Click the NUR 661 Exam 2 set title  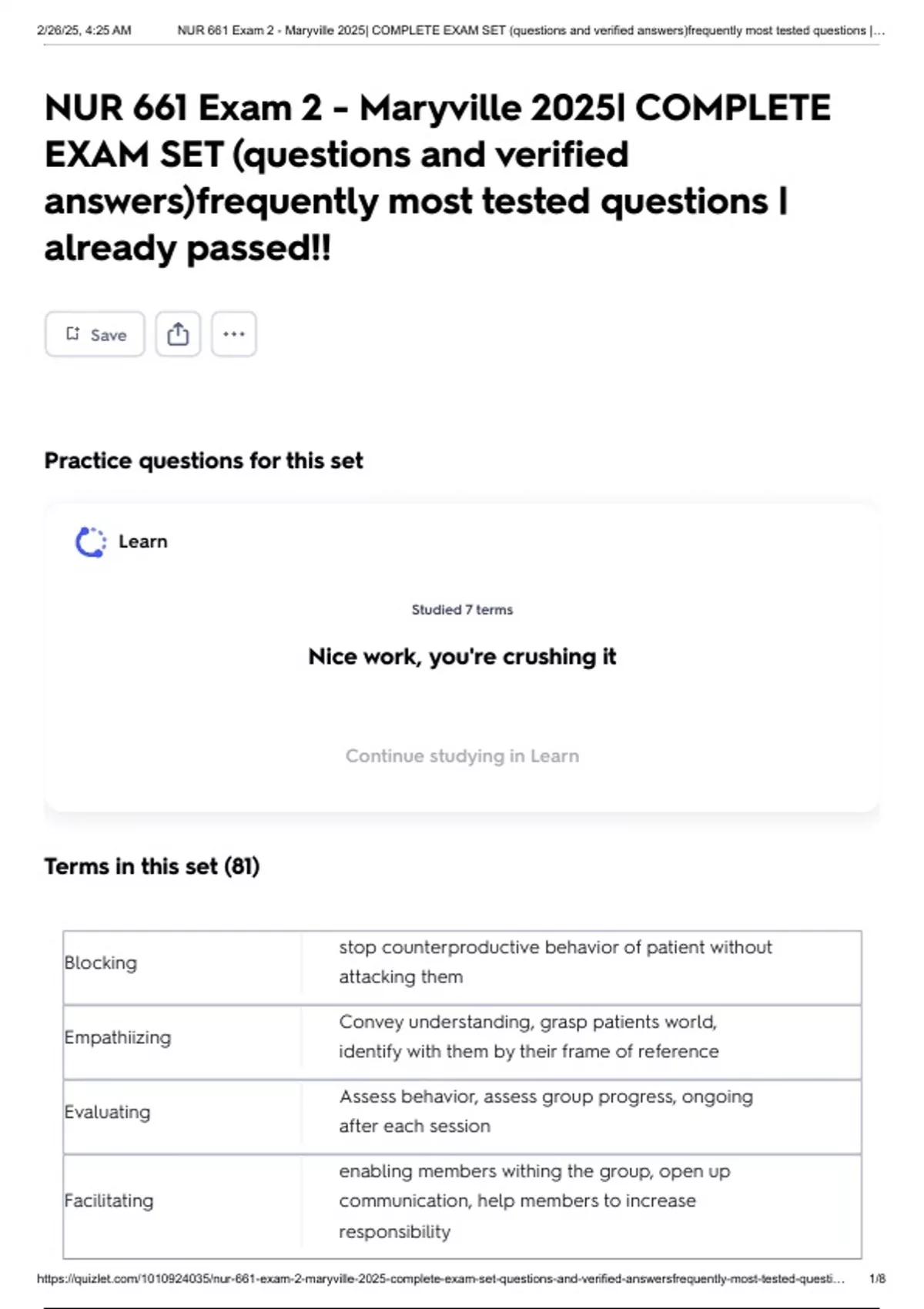coord(437,177)
